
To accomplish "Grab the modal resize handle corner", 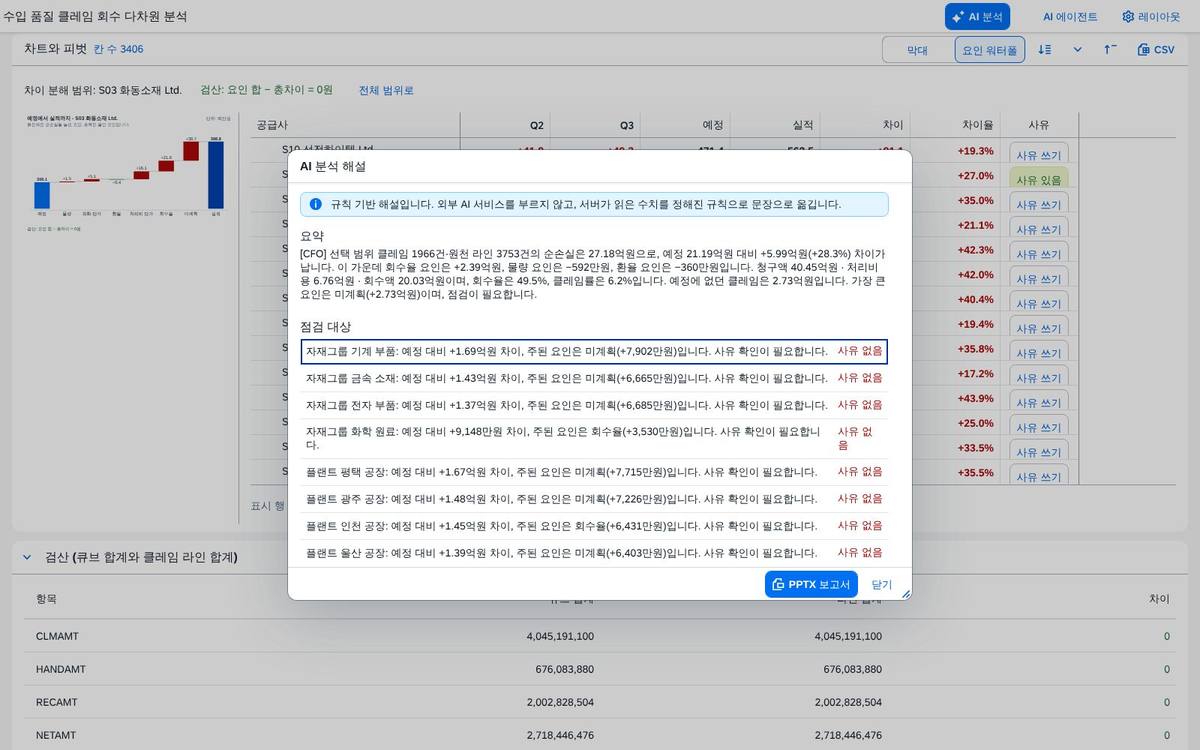I will (905, 593).
